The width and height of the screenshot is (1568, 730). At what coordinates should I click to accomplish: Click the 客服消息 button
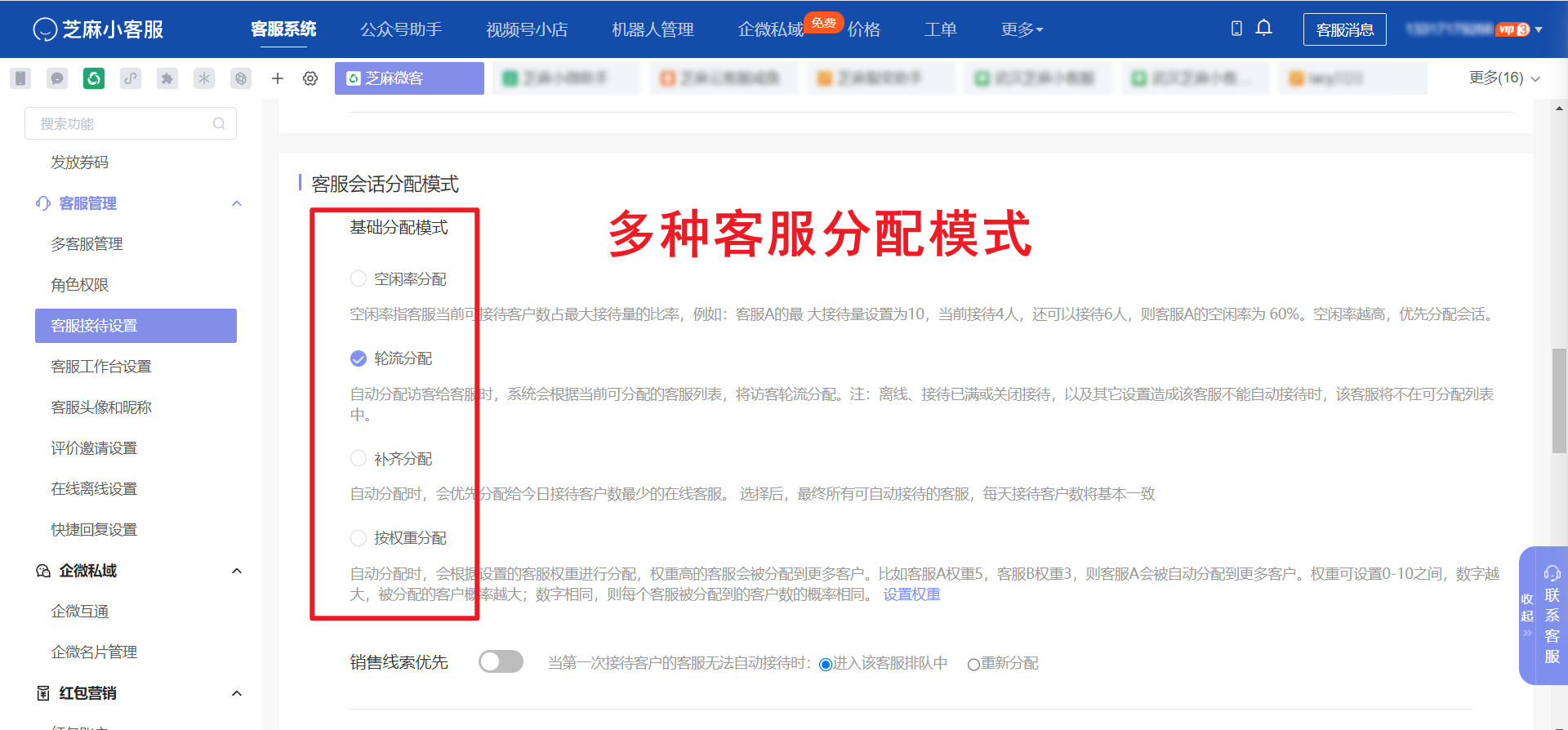coord(1344,29)
